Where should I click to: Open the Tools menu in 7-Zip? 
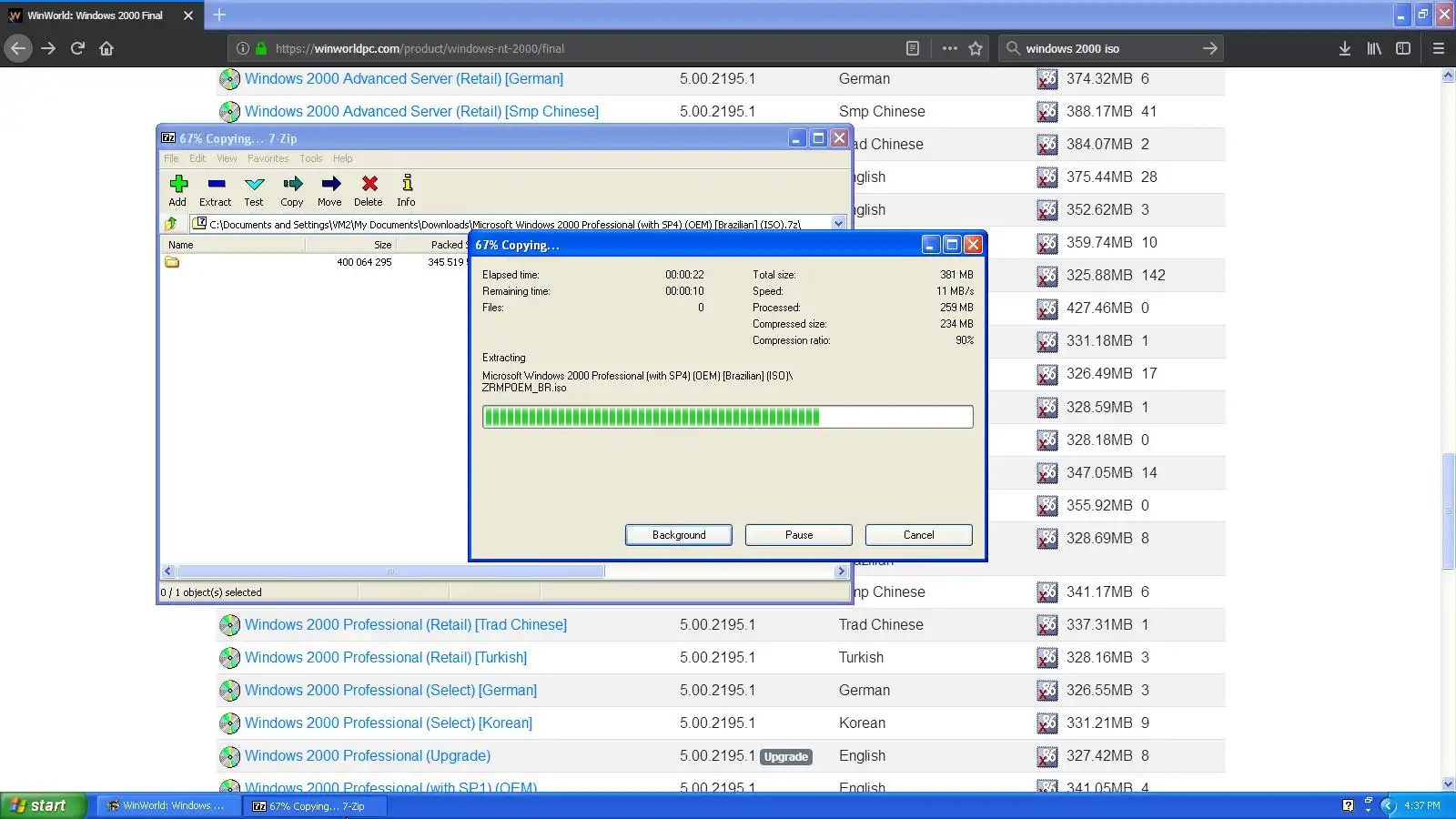click(x=311, y=158)
